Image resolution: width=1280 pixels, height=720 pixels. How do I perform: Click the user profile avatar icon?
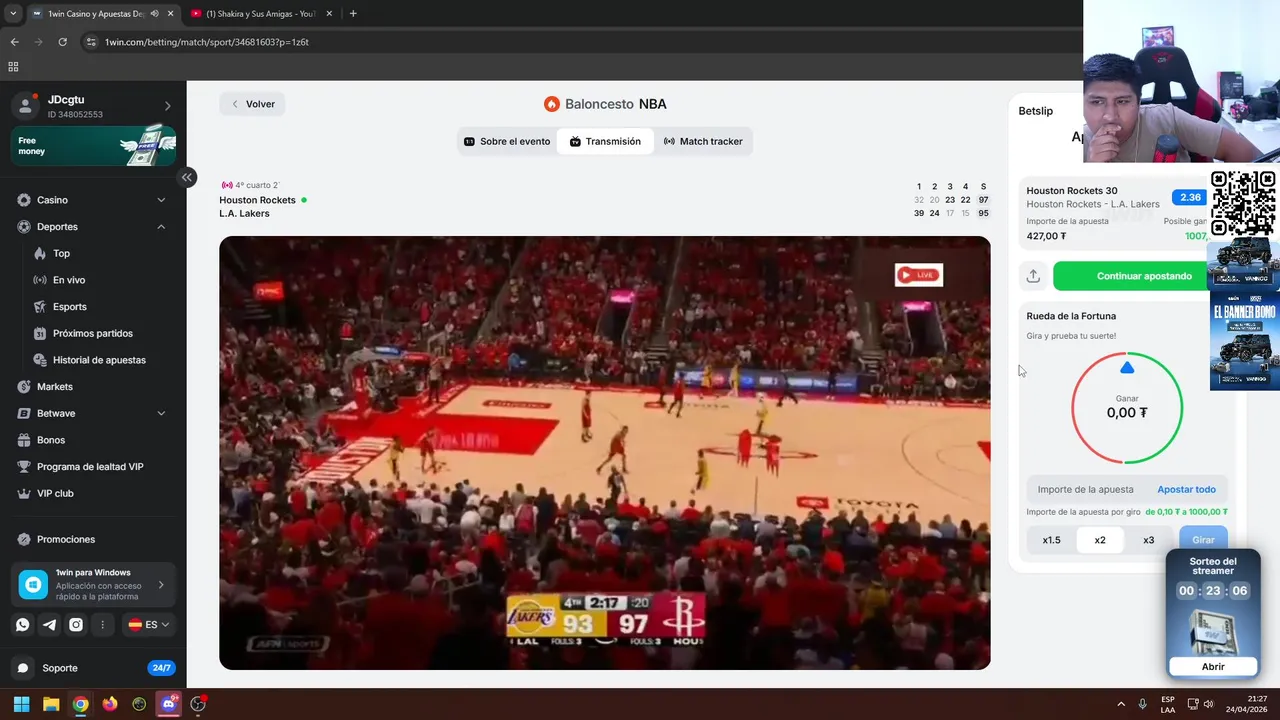26,106
